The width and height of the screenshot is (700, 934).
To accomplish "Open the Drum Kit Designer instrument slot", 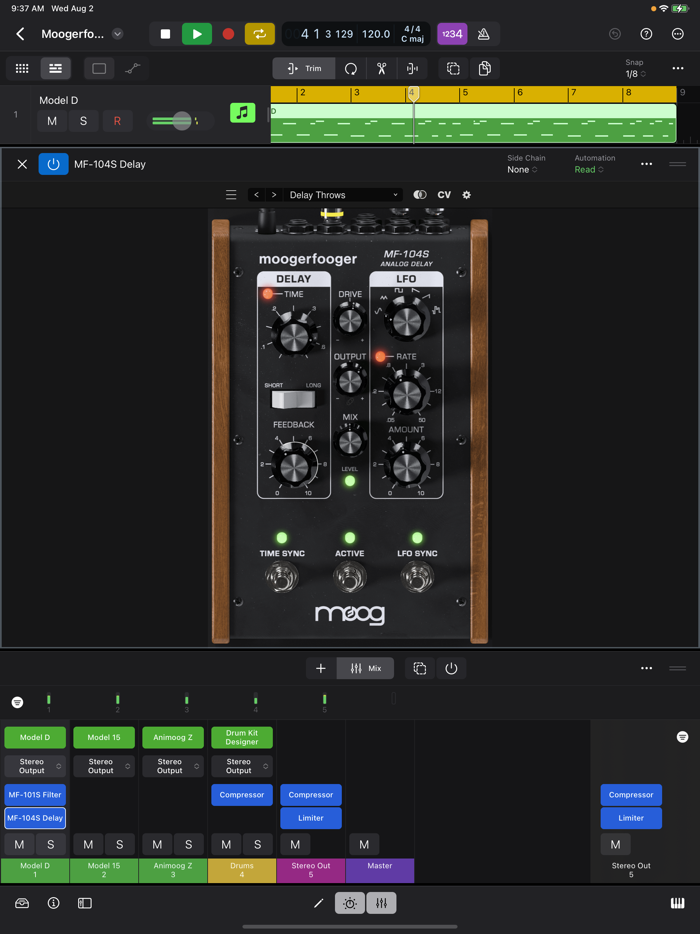I will tap(242, 737).
